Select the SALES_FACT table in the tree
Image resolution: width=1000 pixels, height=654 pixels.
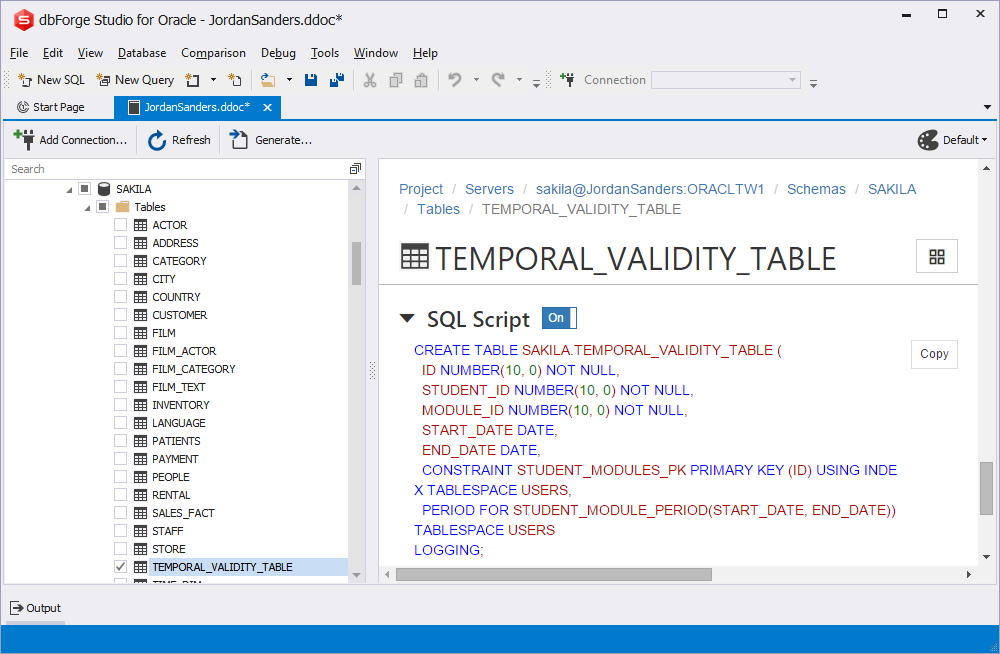183,512
